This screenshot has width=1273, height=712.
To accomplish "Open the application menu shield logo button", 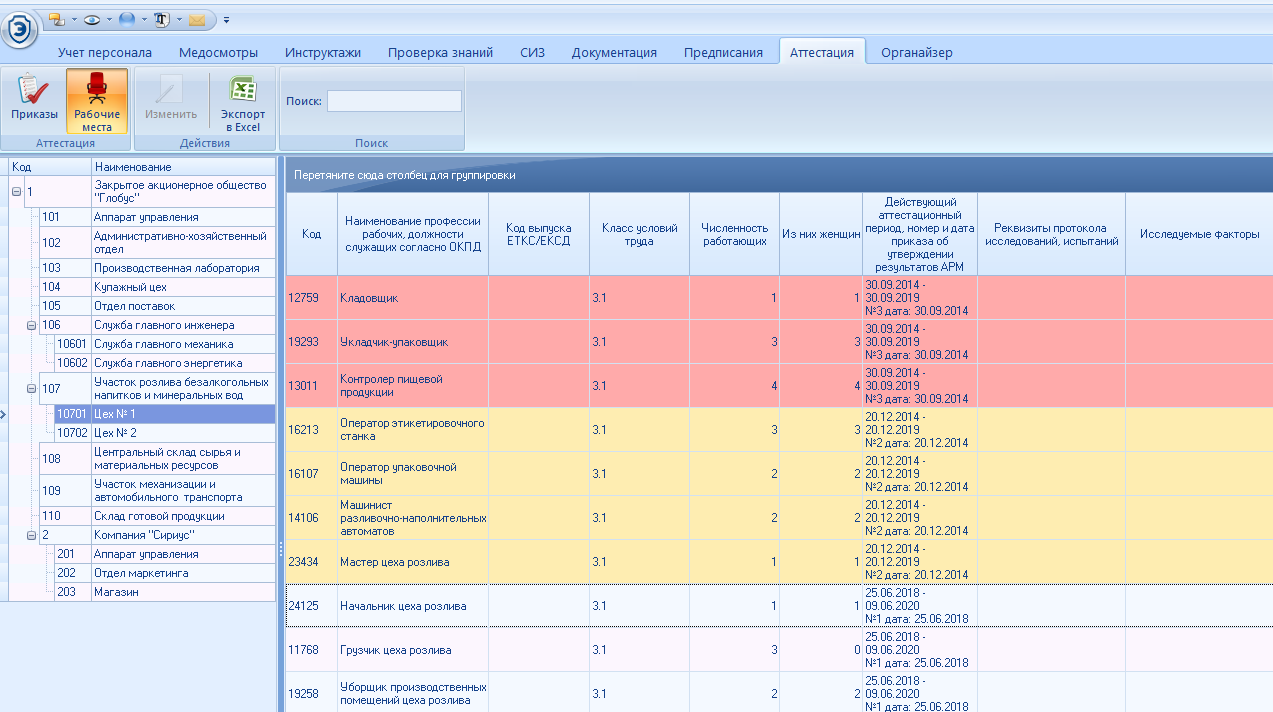I will [19, 29].
